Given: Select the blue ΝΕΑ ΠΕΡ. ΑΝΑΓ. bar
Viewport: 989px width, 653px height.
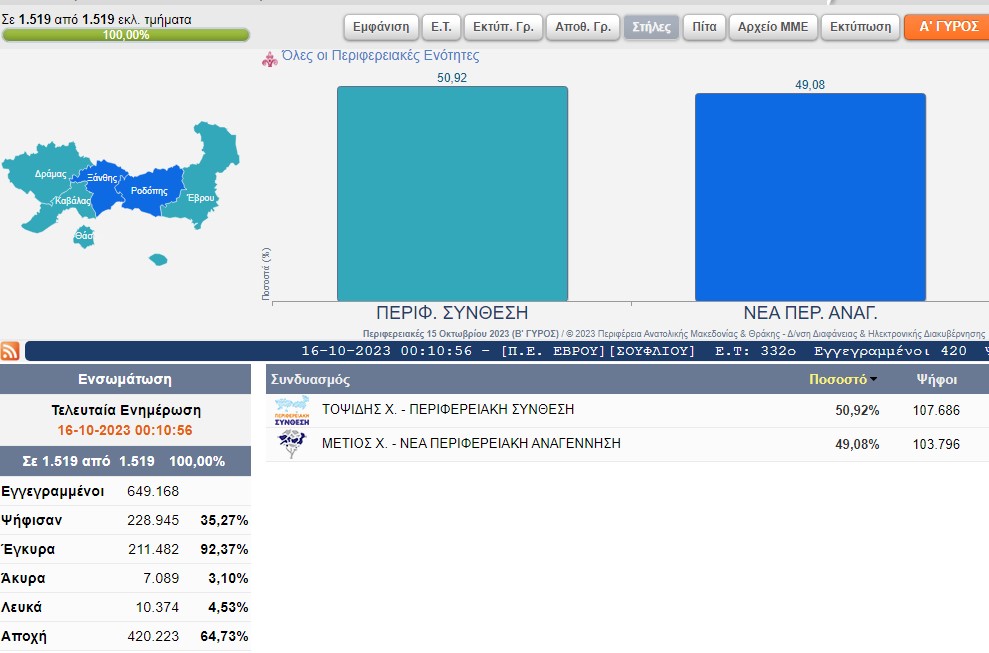Looking at the screenshot, I should (810, 197).
